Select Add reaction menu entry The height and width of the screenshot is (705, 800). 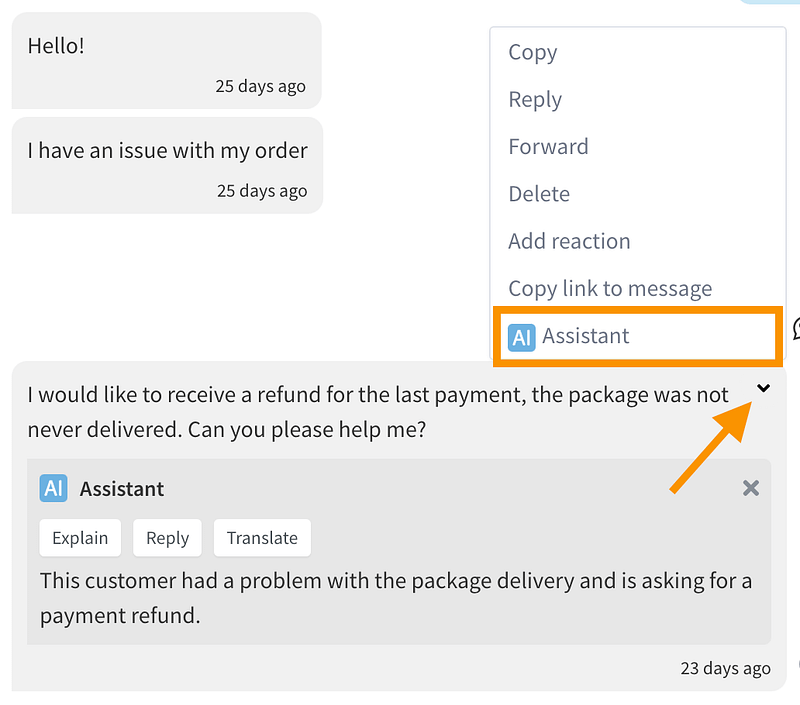569,241
